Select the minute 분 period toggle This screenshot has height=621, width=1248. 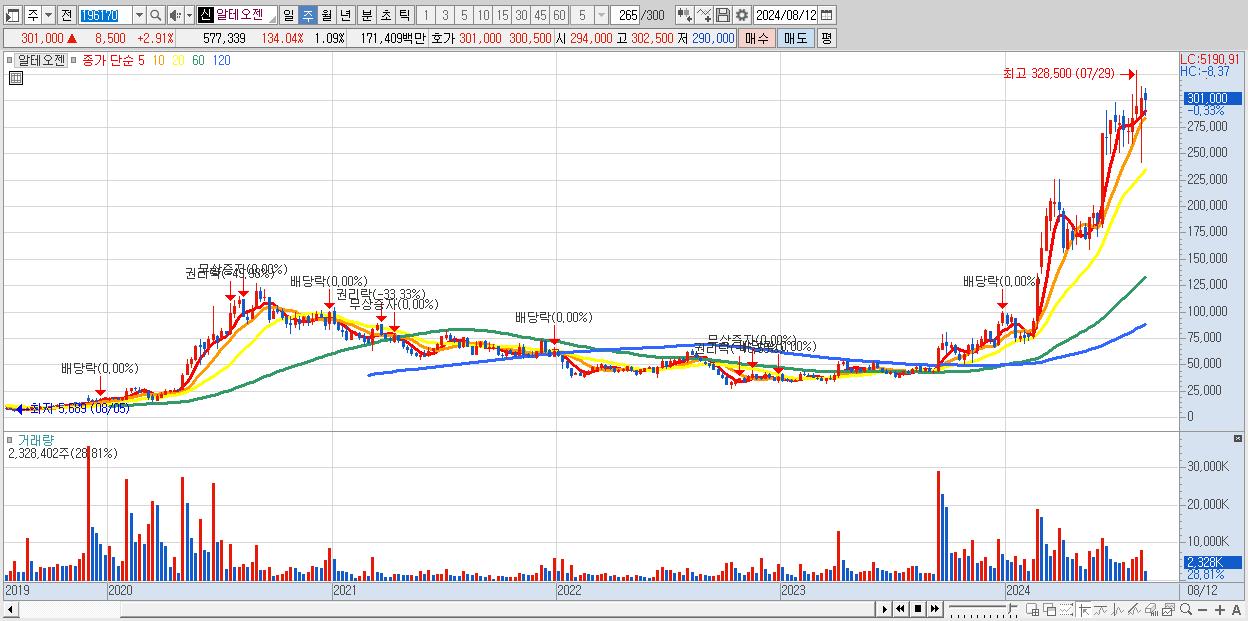point(366,15)
